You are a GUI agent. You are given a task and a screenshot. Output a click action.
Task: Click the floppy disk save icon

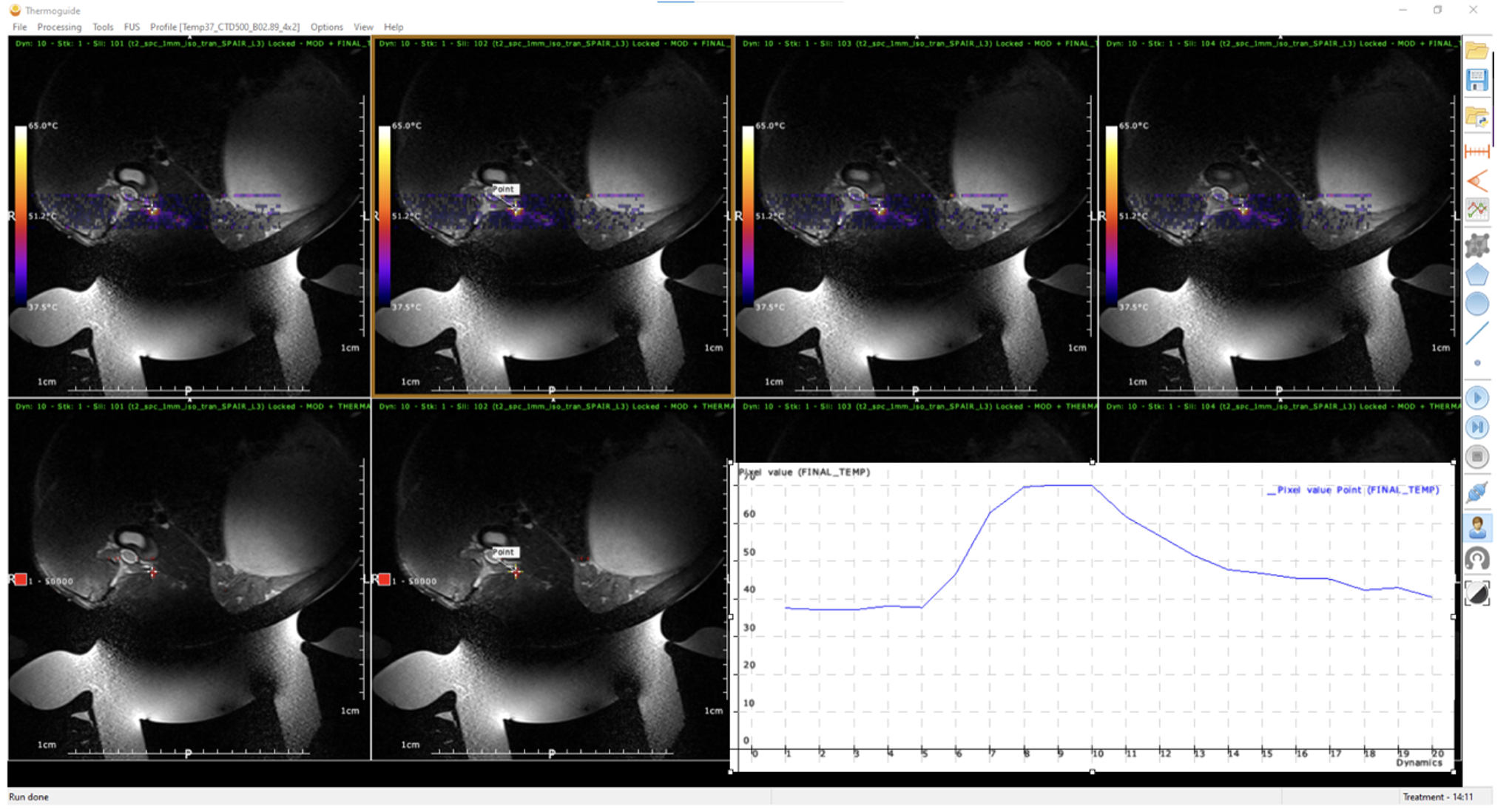(x=1476, y=80)
